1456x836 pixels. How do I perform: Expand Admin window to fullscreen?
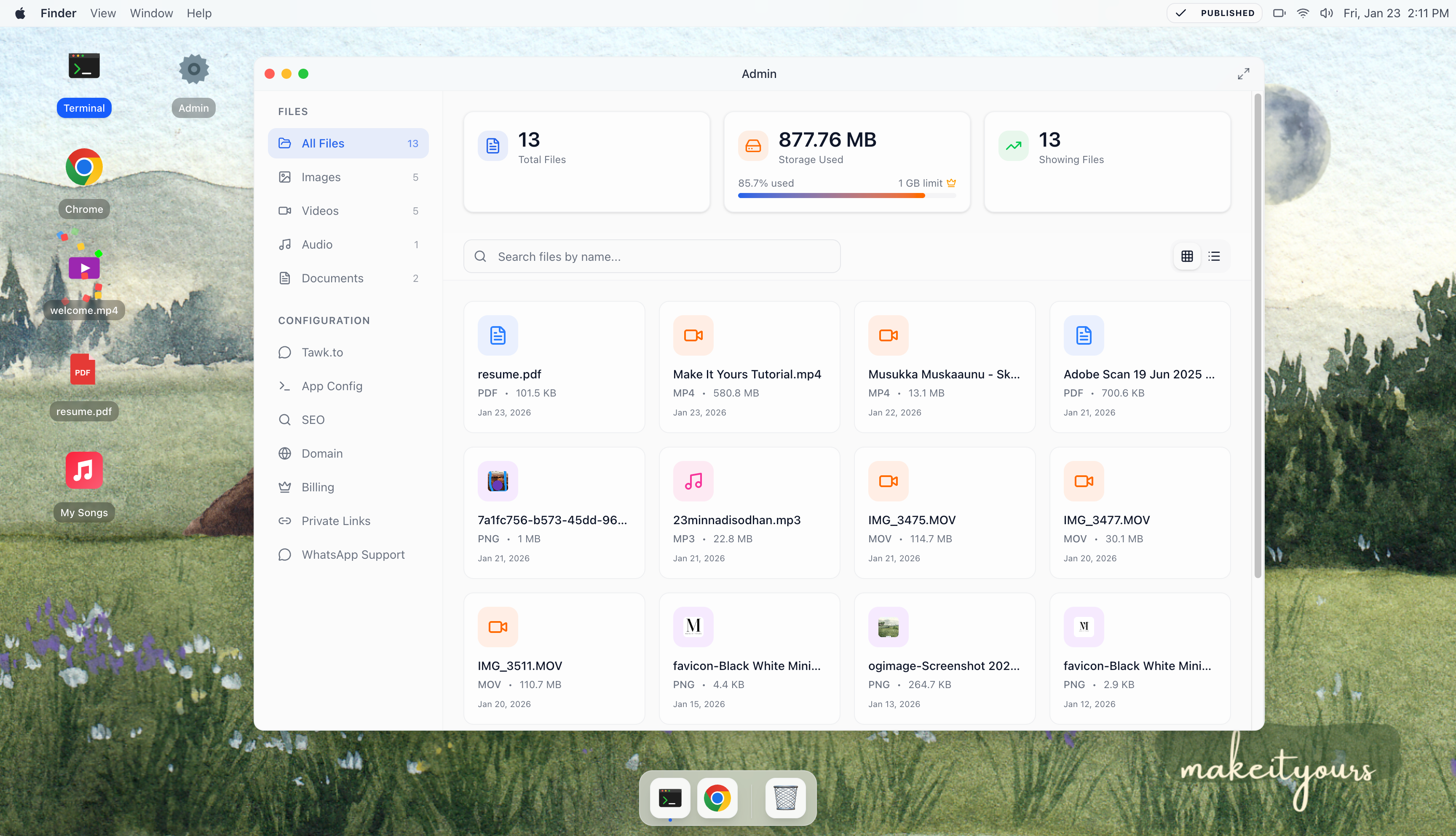[1243, 73]
